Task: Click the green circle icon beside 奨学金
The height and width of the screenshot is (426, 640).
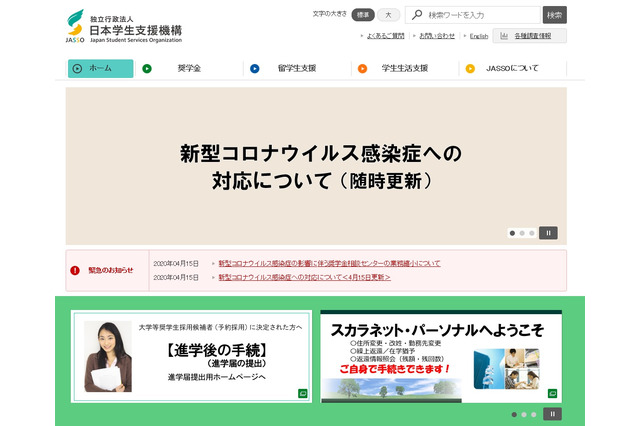Action: pos(147,69)
